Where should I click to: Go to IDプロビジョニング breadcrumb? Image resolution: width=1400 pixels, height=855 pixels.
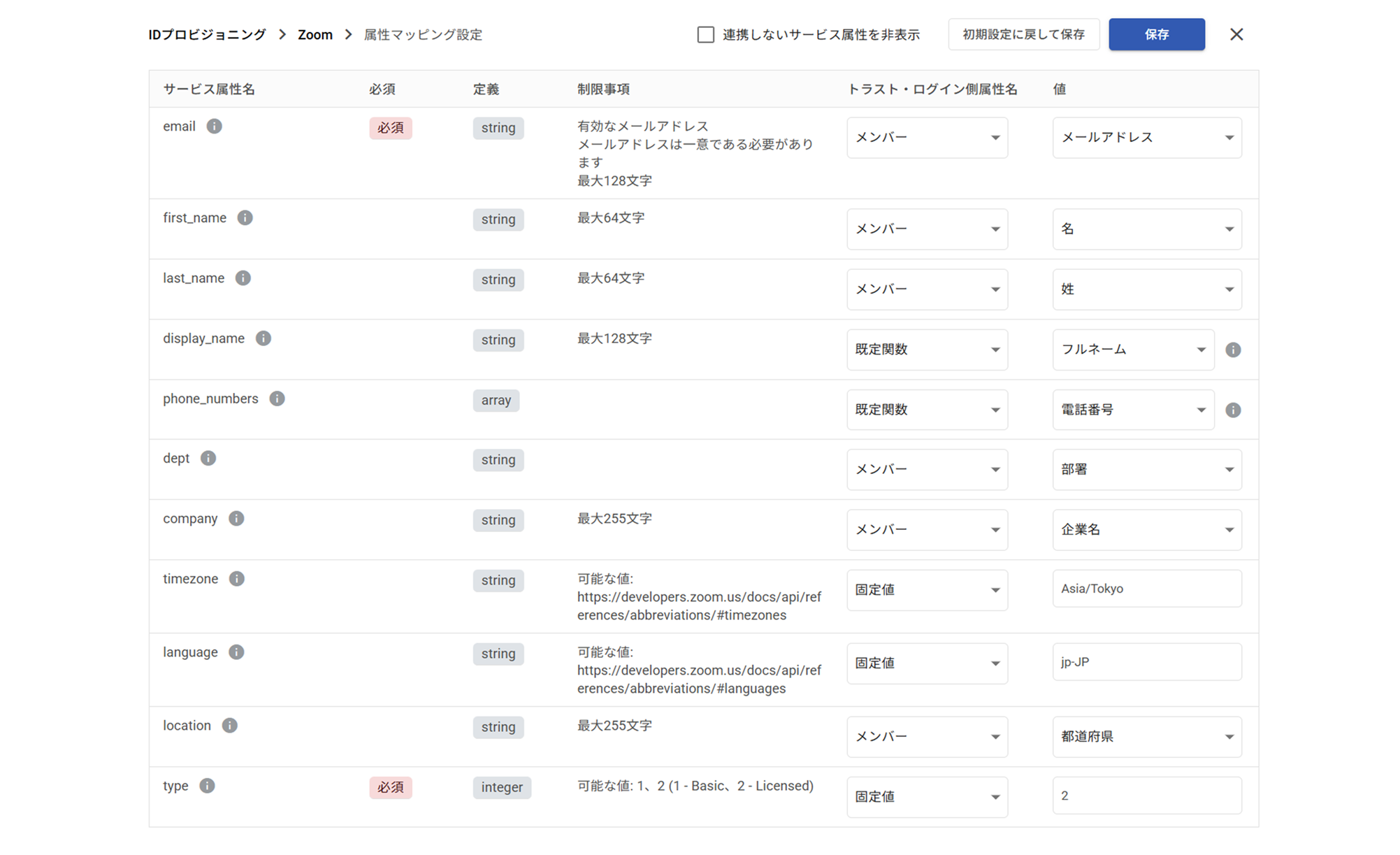pyautogui.click(x=207, y=34)
